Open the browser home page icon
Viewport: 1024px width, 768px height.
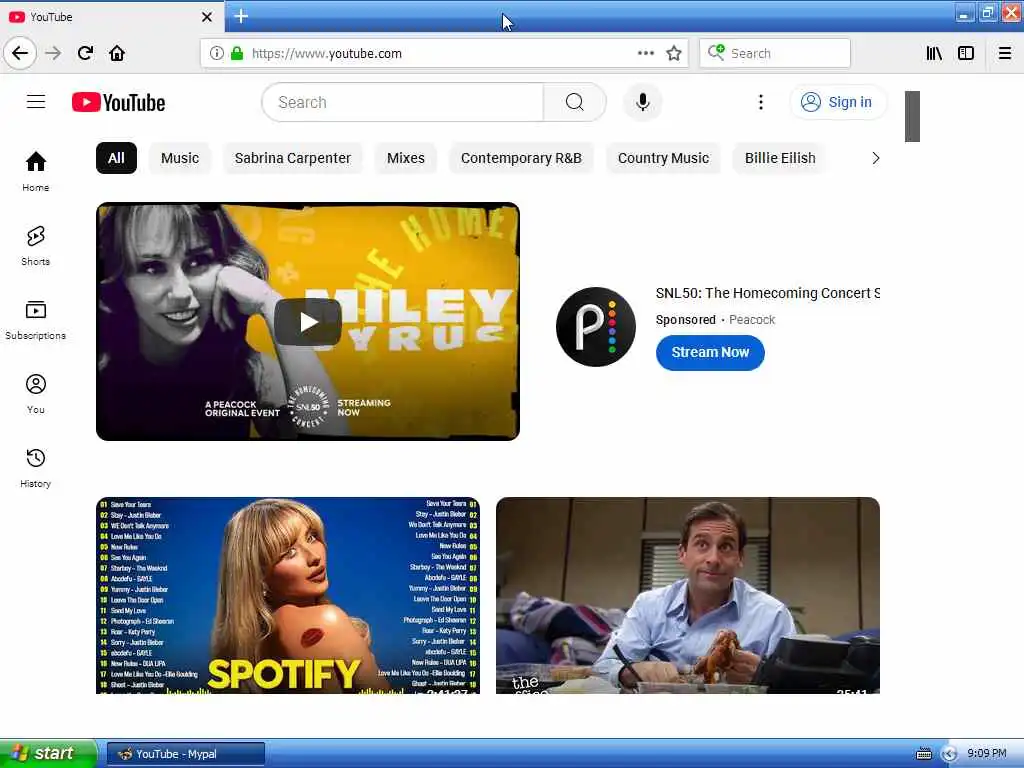[117, 53]
